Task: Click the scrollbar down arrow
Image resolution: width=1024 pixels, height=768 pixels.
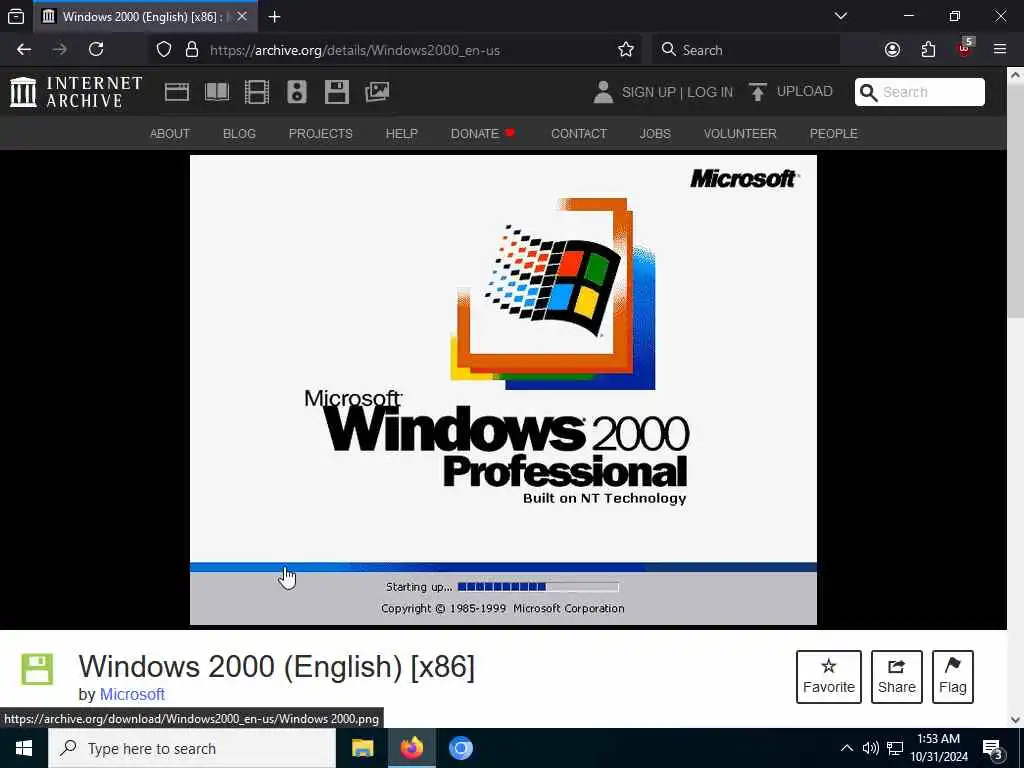Action: pos(1016,720)
